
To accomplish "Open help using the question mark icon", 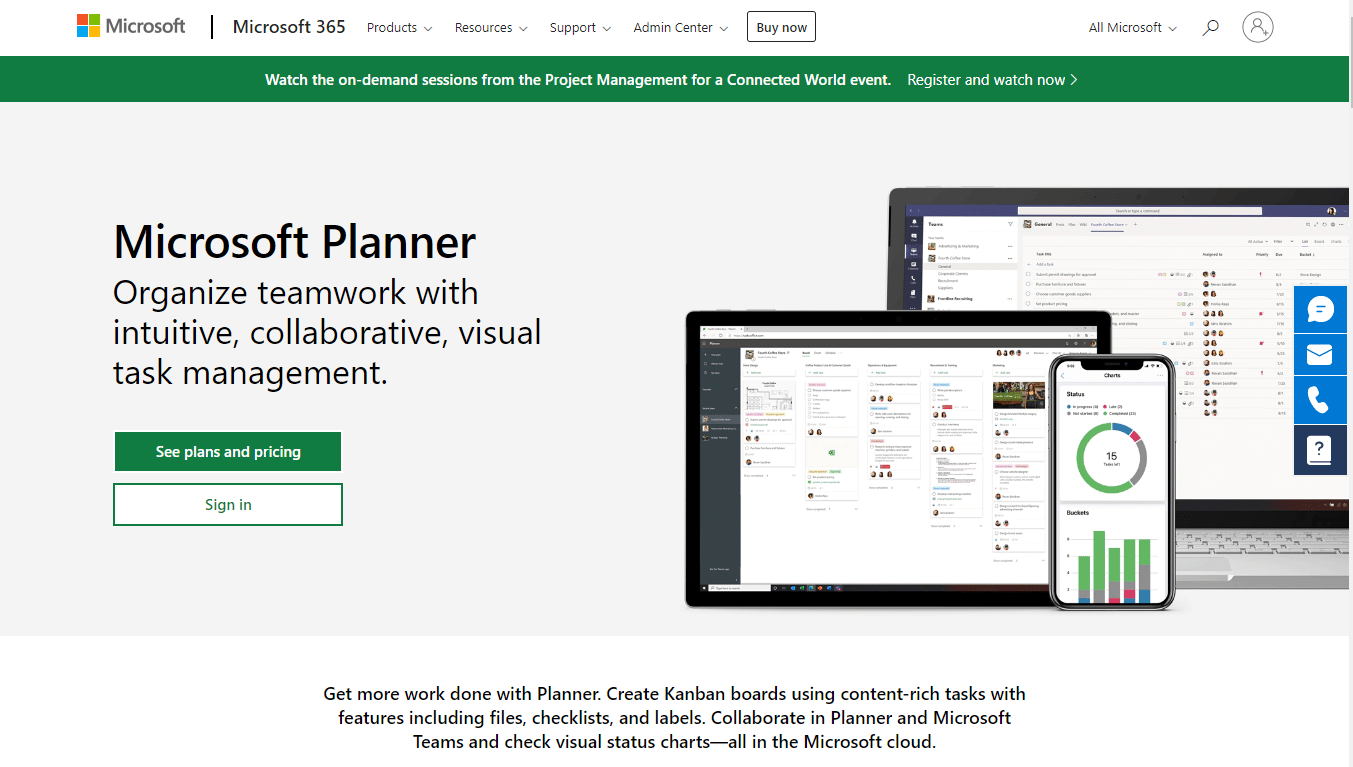I will (x=1320, y=450).
